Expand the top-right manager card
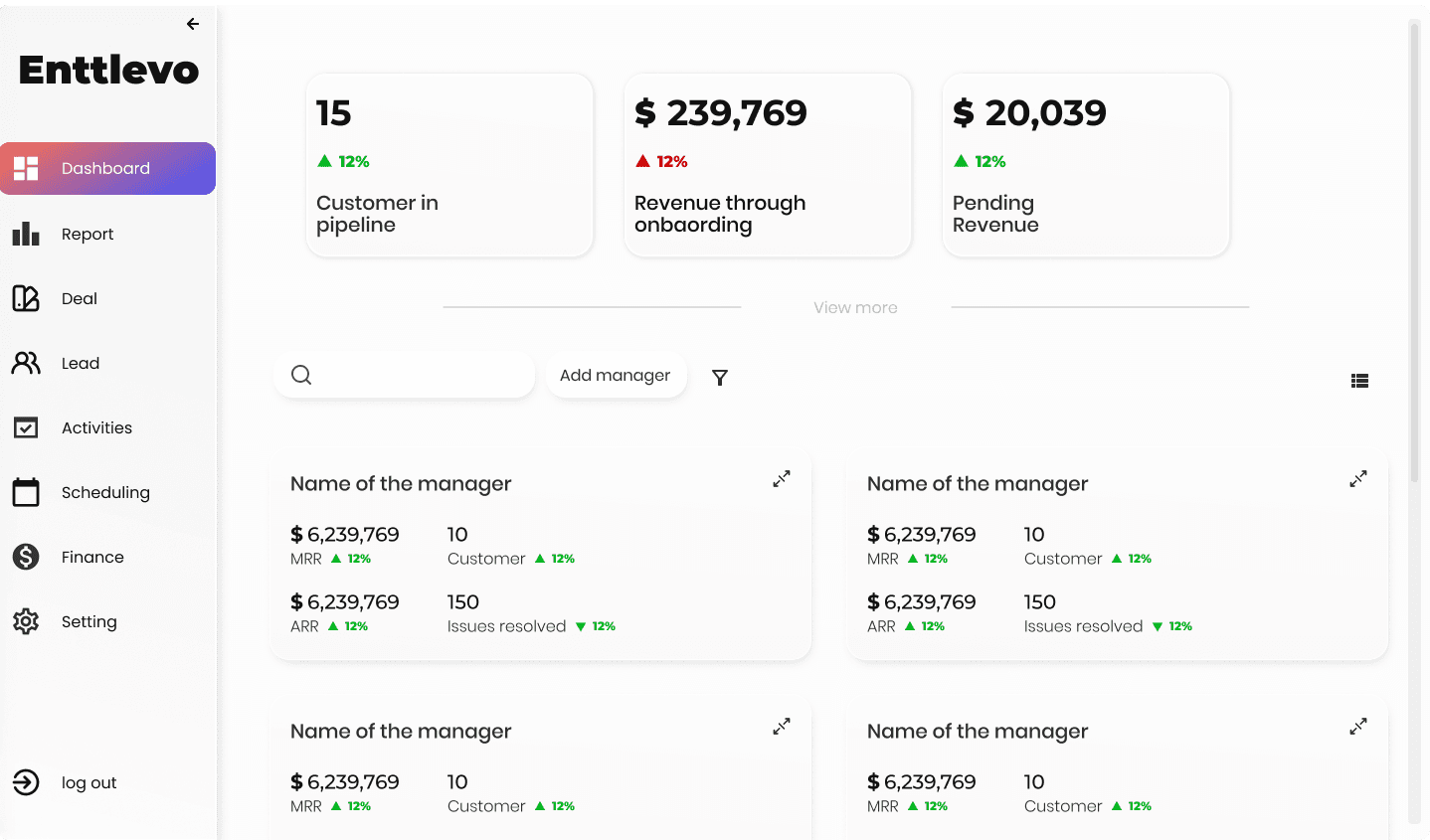The width and height of the screenshot is (1430, 840). click(x=1358, y=479)
